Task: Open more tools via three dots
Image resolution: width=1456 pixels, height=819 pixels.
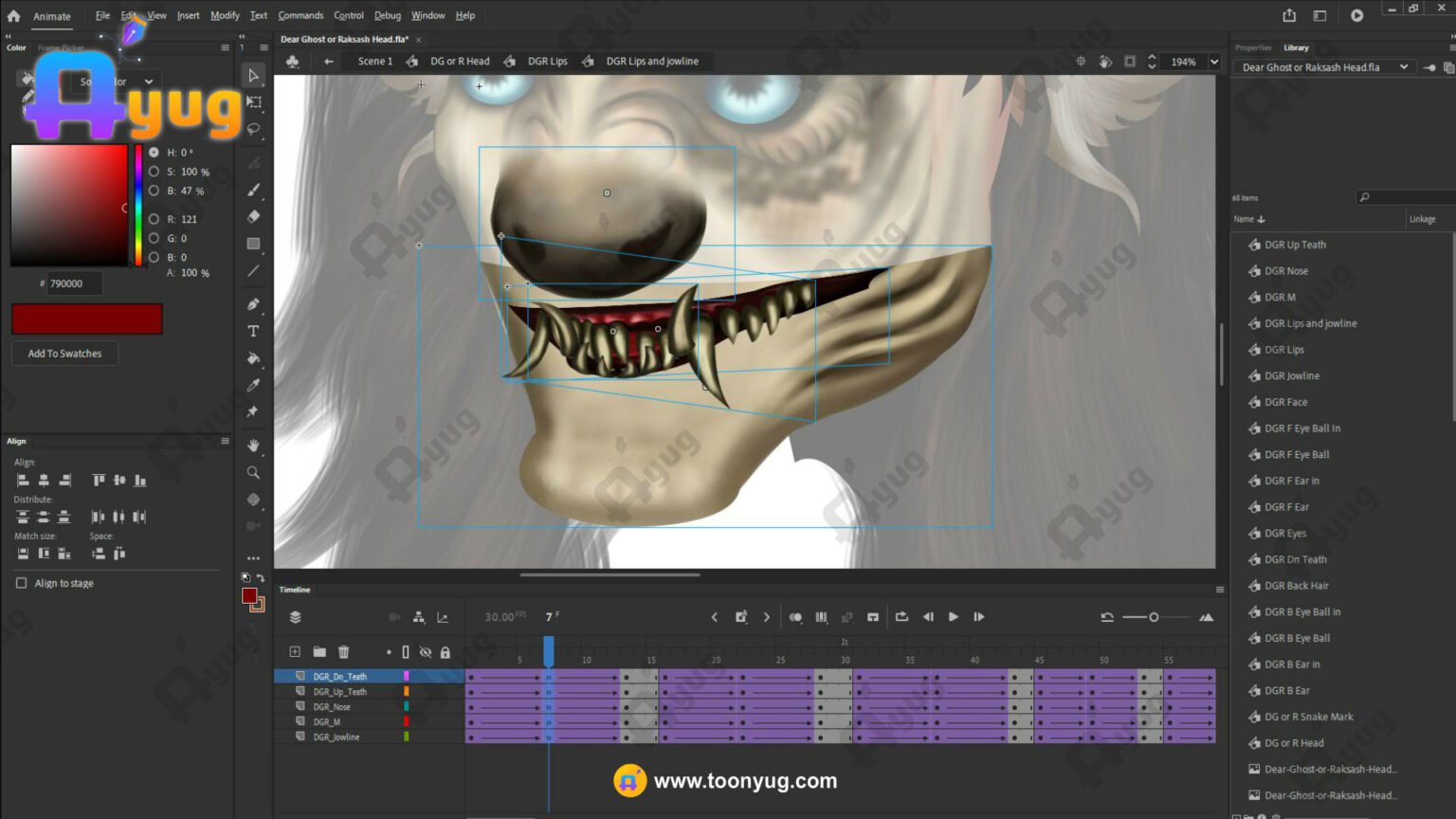Action: (253, 558)
